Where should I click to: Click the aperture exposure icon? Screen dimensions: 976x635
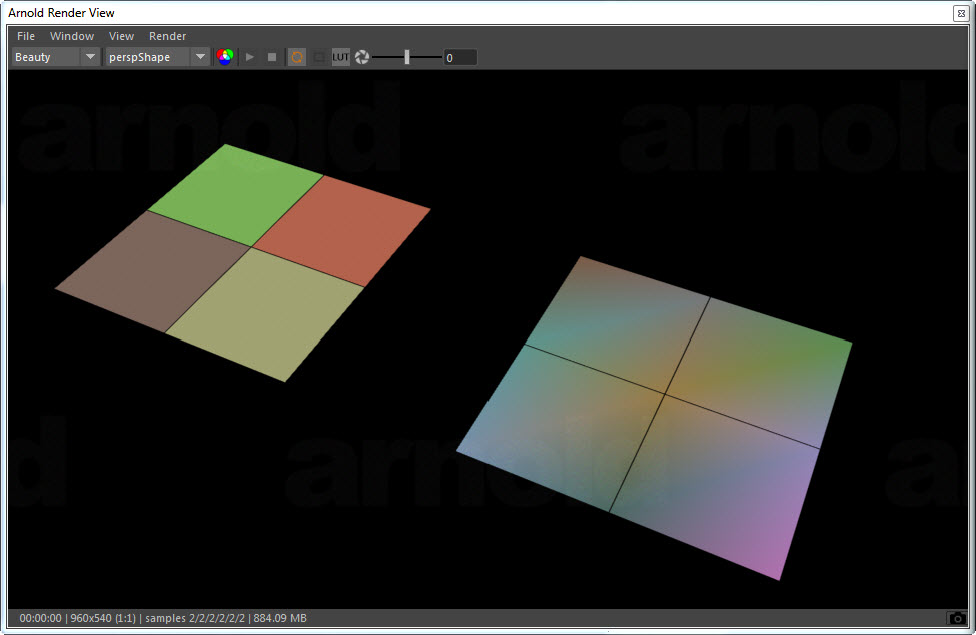361,57
